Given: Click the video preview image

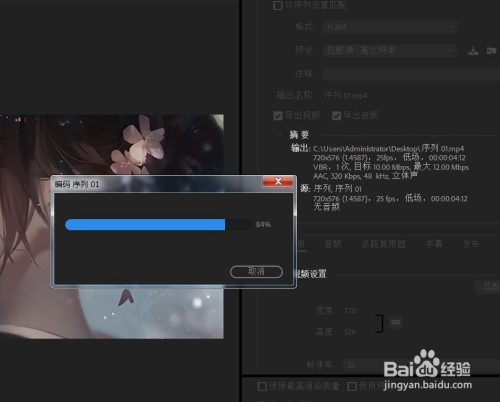Looking at the screenshot, I should tap(112, 227).
